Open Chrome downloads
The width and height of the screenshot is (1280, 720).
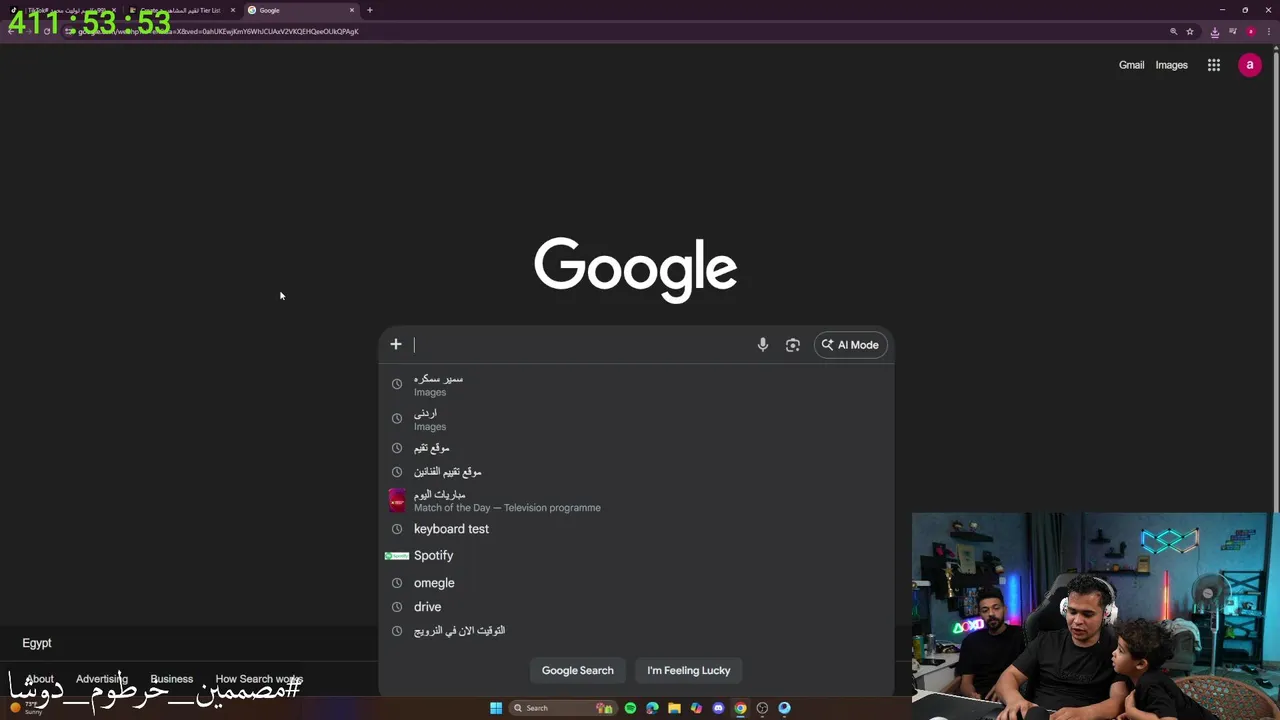tap(1214, 31)
